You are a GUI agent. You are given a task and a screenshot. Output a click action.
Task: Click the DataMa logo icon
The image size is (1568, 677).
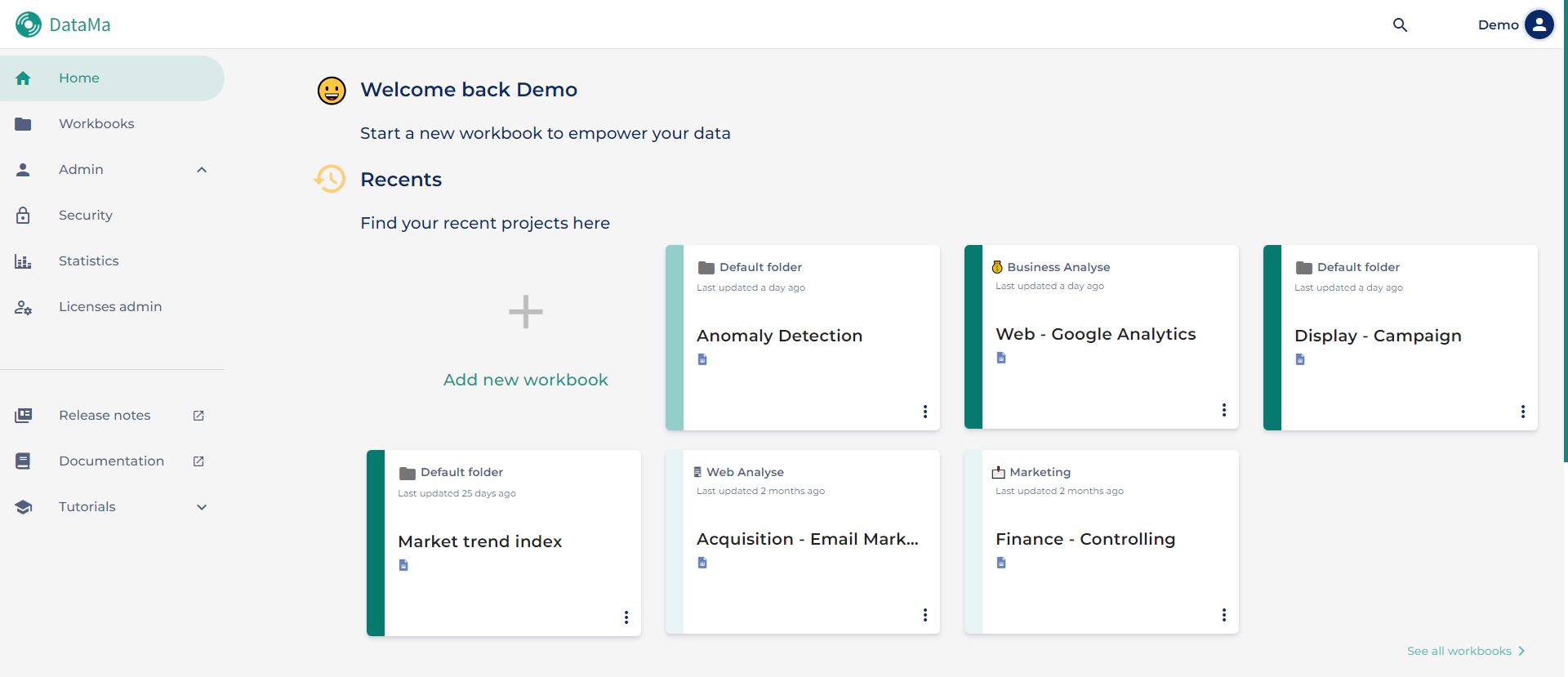point(29,24)
